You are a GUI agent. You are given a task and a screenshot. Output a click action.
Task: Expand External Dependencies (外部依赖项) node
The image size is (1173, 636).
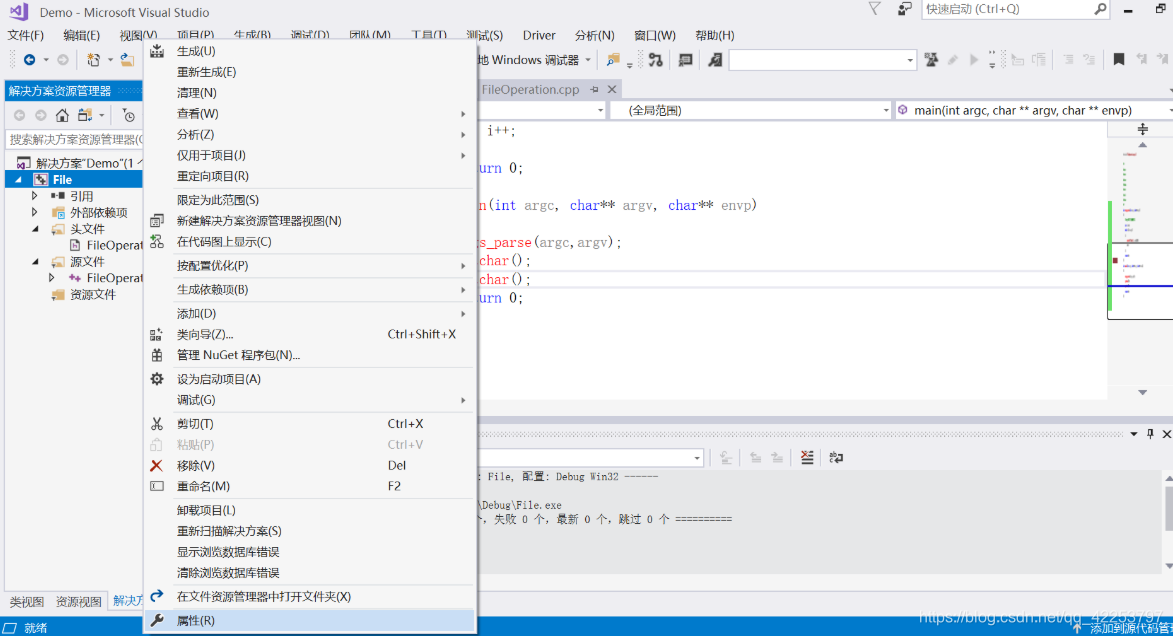(x=34, y=212)
